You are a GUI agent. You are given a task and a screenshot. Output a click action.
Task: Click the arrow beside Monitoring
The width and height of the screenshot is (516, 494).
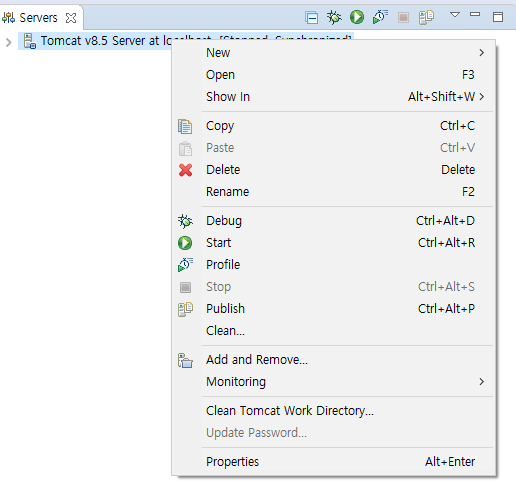tap(481, 382)
